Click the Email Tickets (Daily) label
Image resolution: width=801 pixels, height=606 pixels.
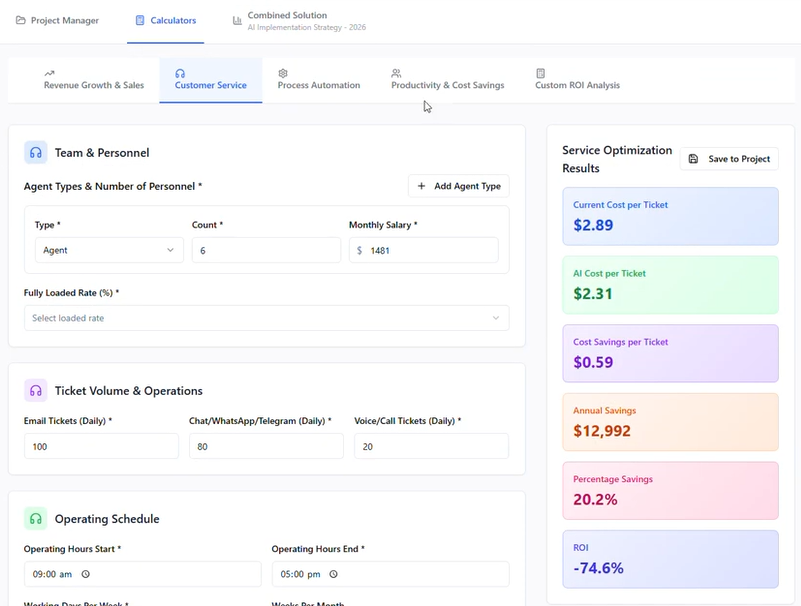68,421
